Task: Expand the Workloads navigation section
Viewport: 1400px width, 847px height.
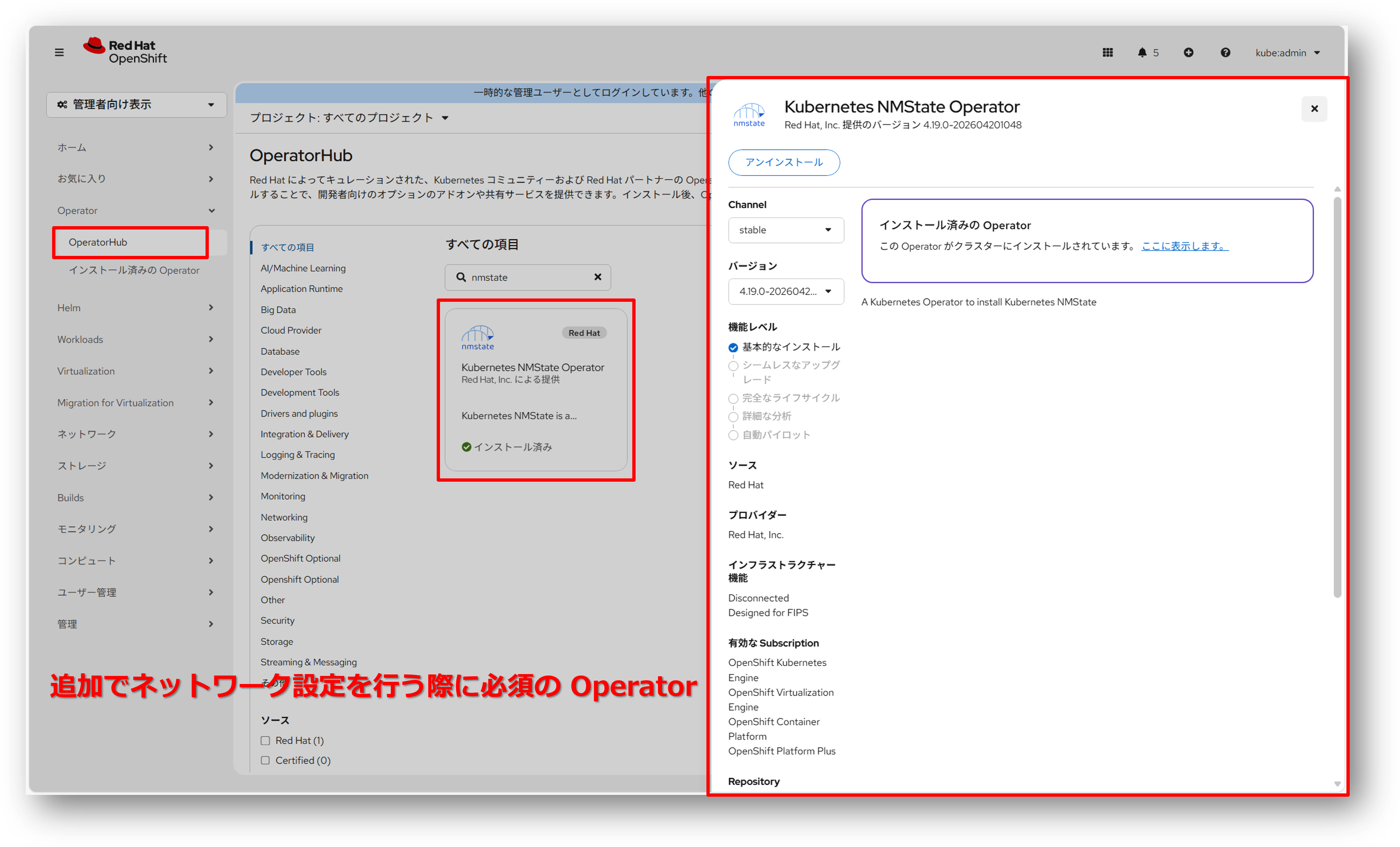Action: 137,339
